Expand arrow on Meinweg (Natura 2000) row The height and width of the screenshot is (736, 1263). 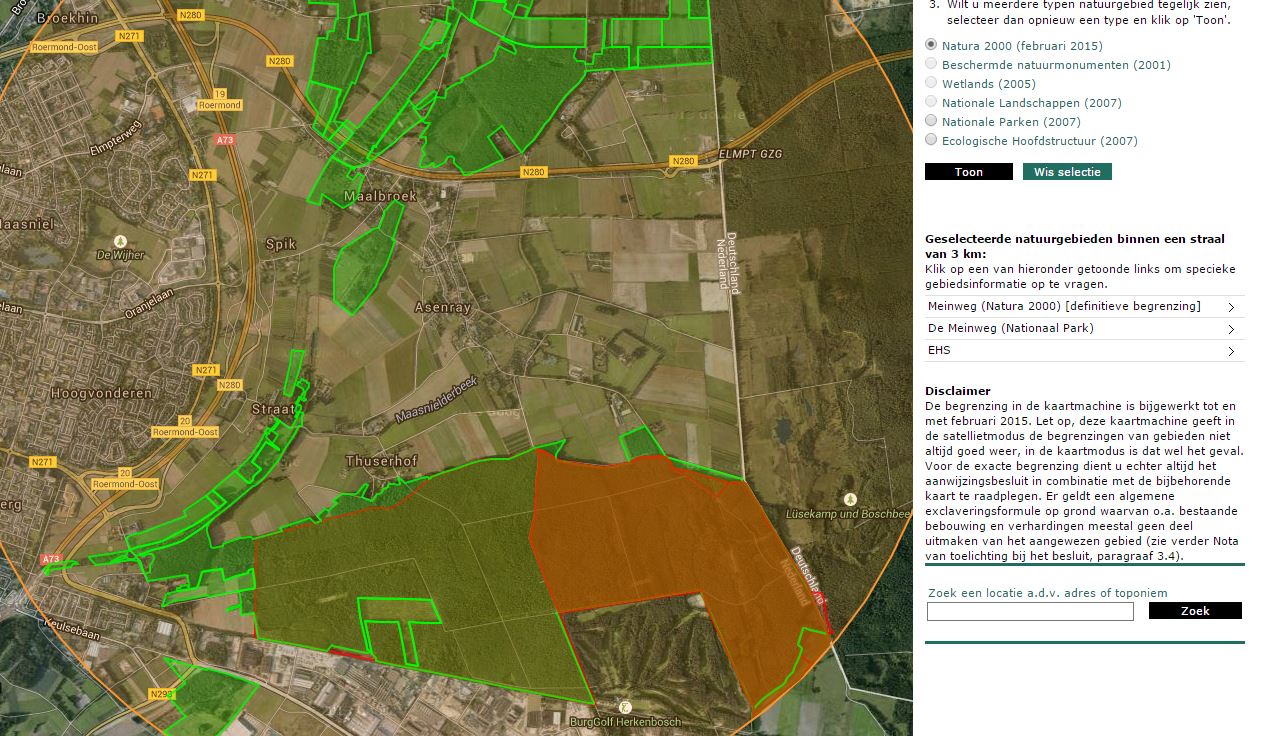[1231, 307]
